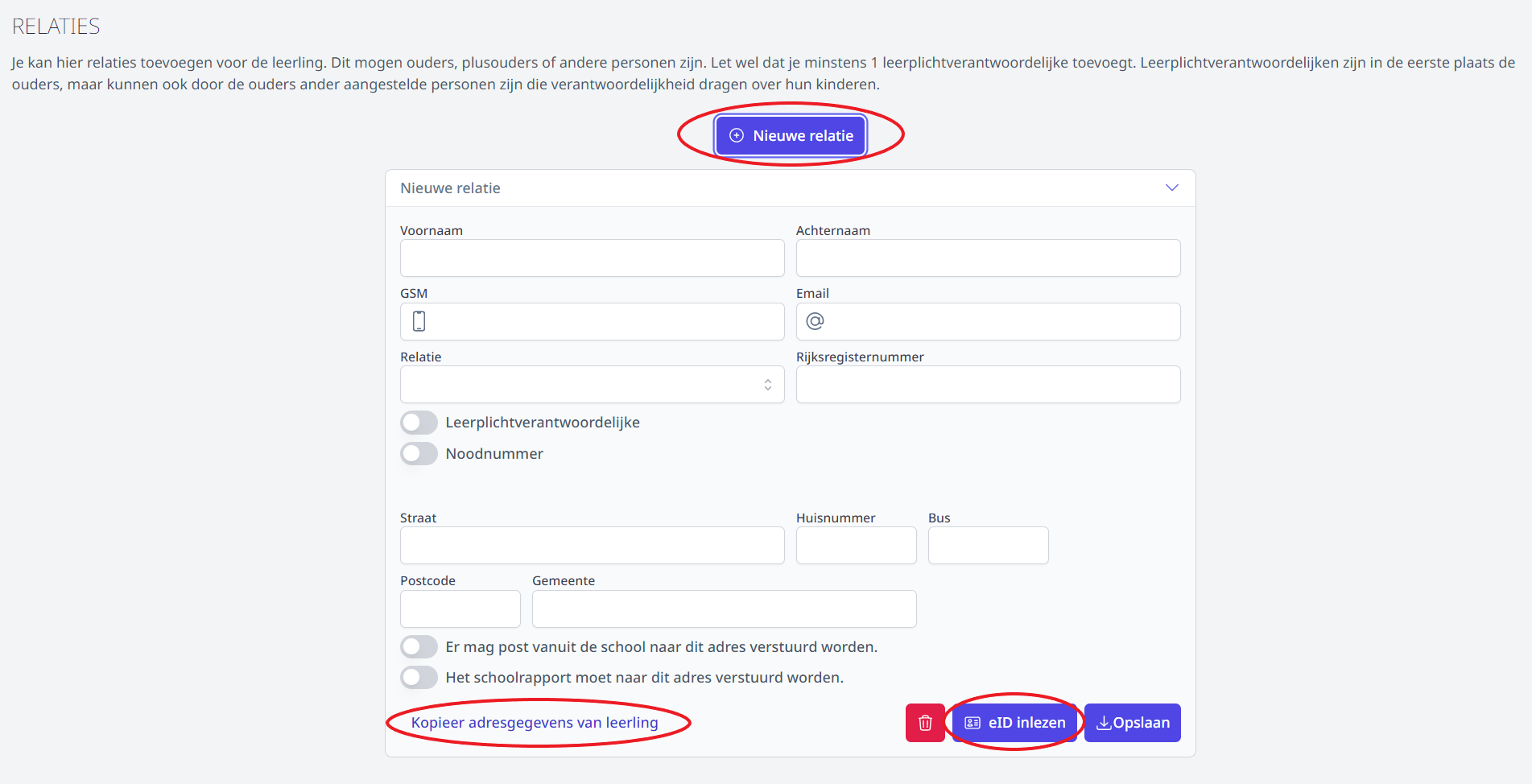Focus the Voornaam input field
Screen dimensions: 1532x784
[593, 258]
